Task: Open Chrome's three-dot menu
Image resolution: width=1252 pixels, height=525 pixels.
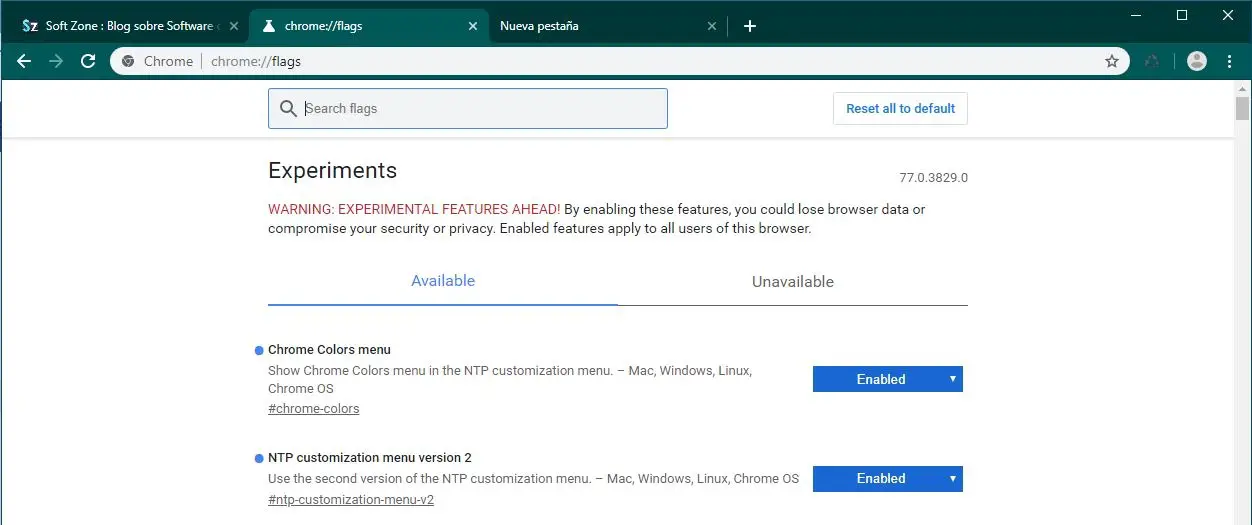Action: tap(1229, 61)
